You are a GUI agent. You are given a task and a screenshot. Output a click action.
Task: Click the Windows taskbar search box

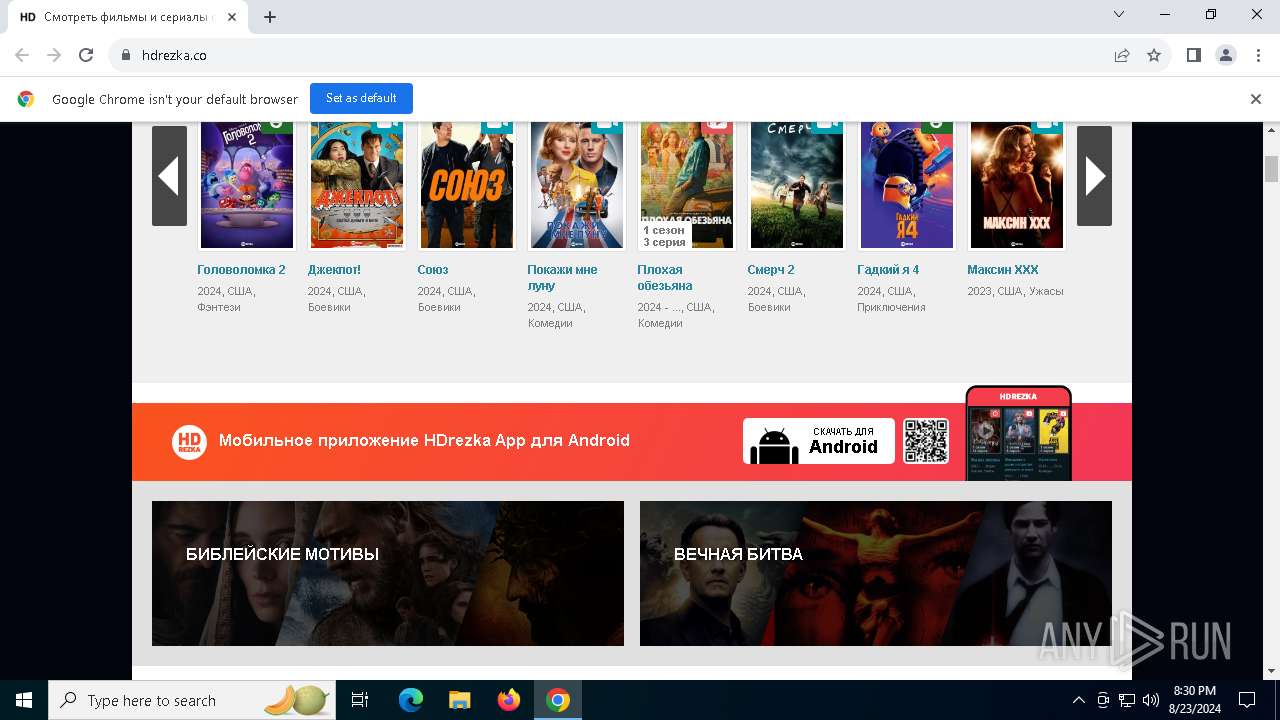coord(193,700)
